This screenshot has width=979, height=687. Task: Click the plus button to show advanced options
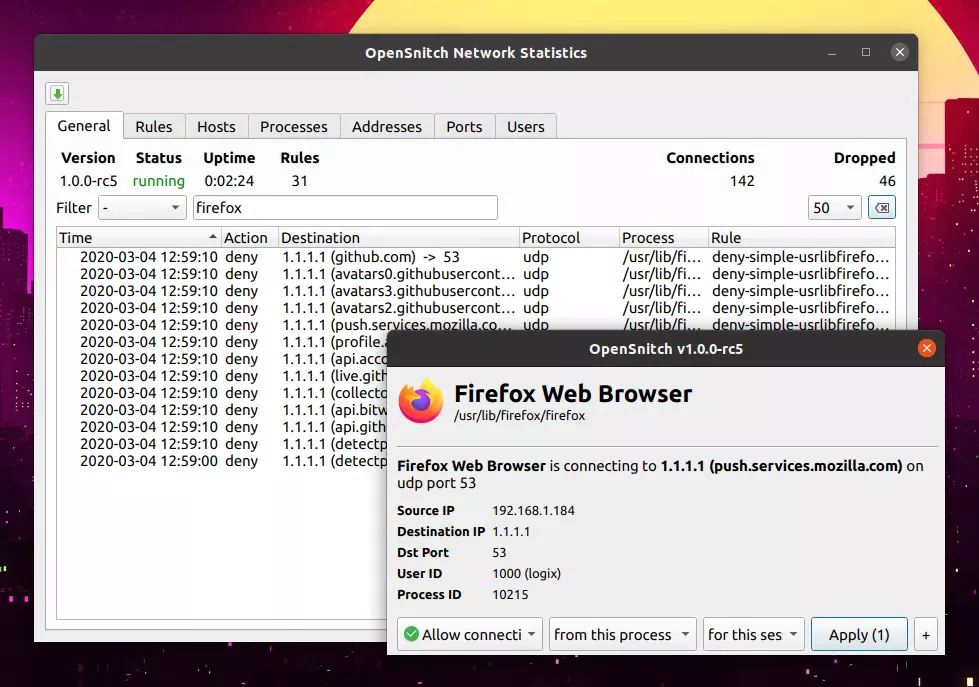pyautogui.click(x=926, y=635)
